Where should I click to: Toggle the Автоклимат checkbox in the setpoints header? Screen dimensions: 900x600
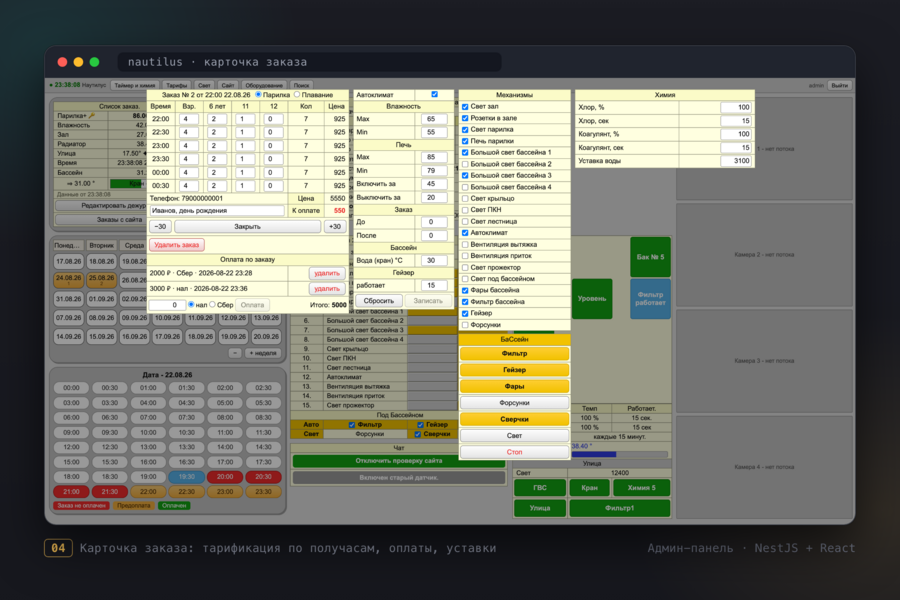click(435, 95)
